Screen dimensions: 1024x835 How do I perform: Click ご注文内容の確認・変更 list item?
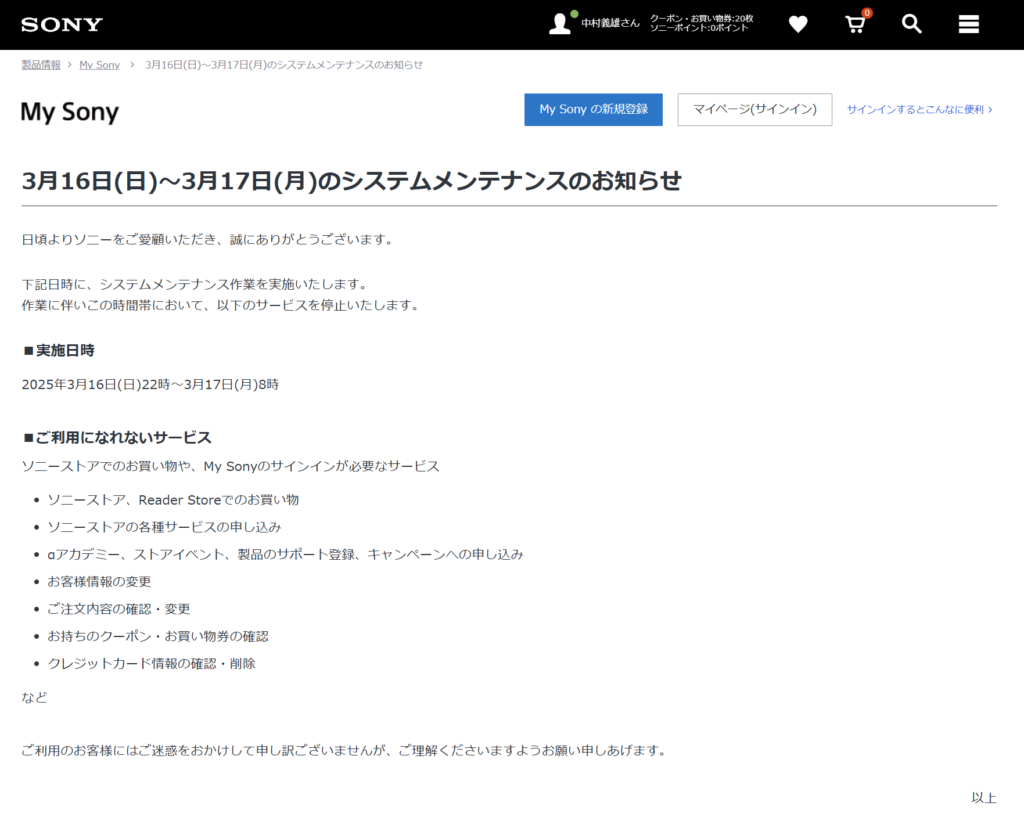click(119, 609)
